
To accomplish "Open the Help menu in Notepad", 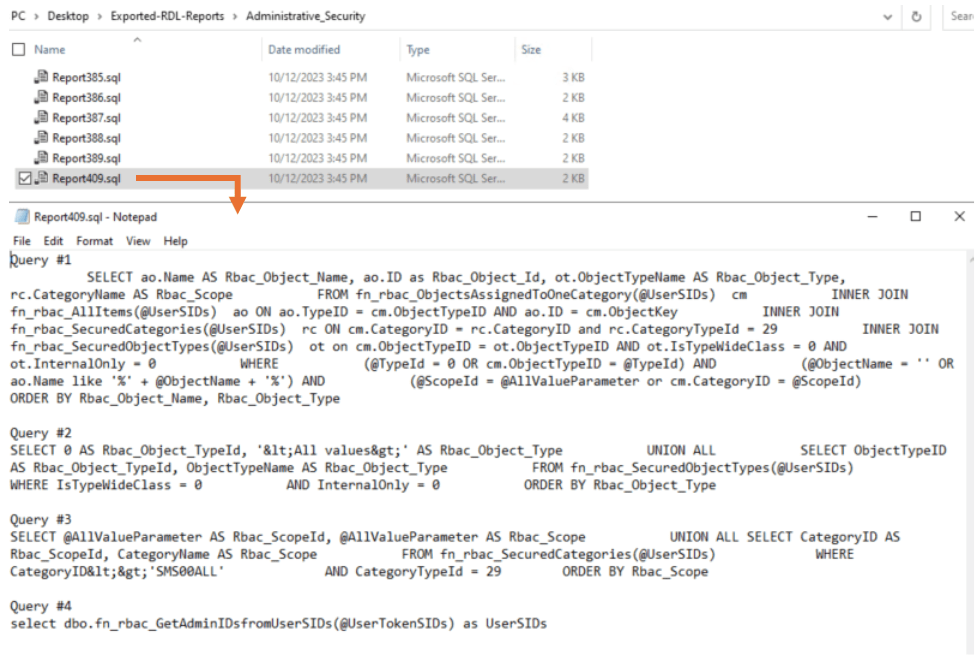I will click(x=175, y=240).
